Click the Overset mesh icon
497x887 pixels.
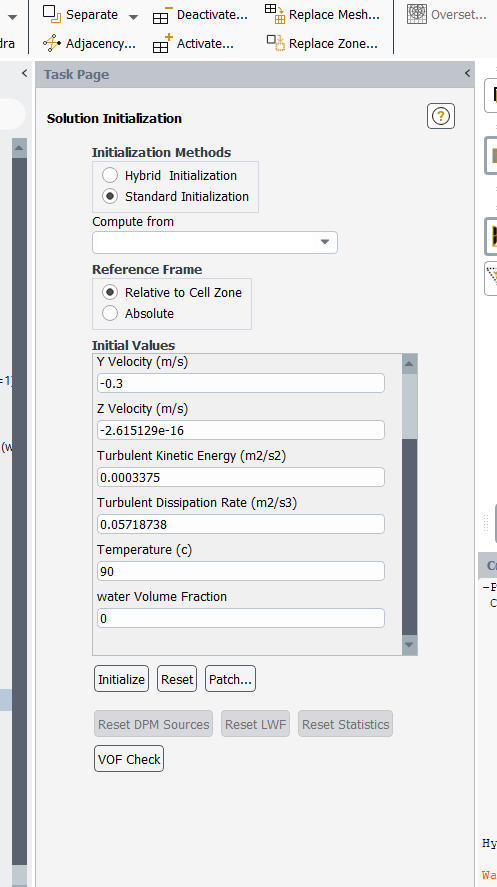pos(417,14)
